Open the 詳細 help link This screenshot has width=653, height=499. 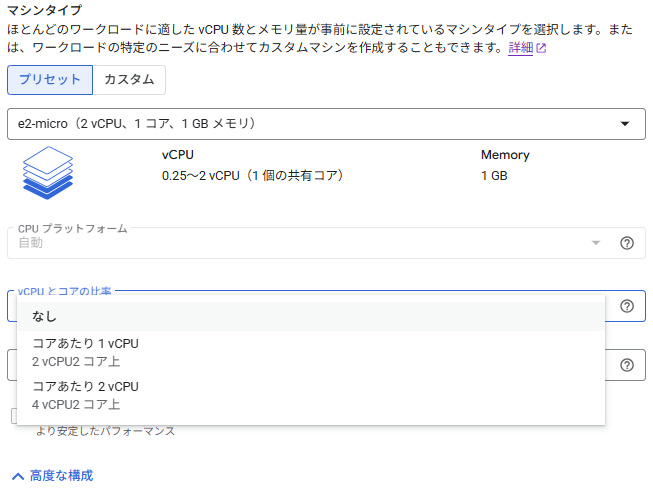[520, 48]
